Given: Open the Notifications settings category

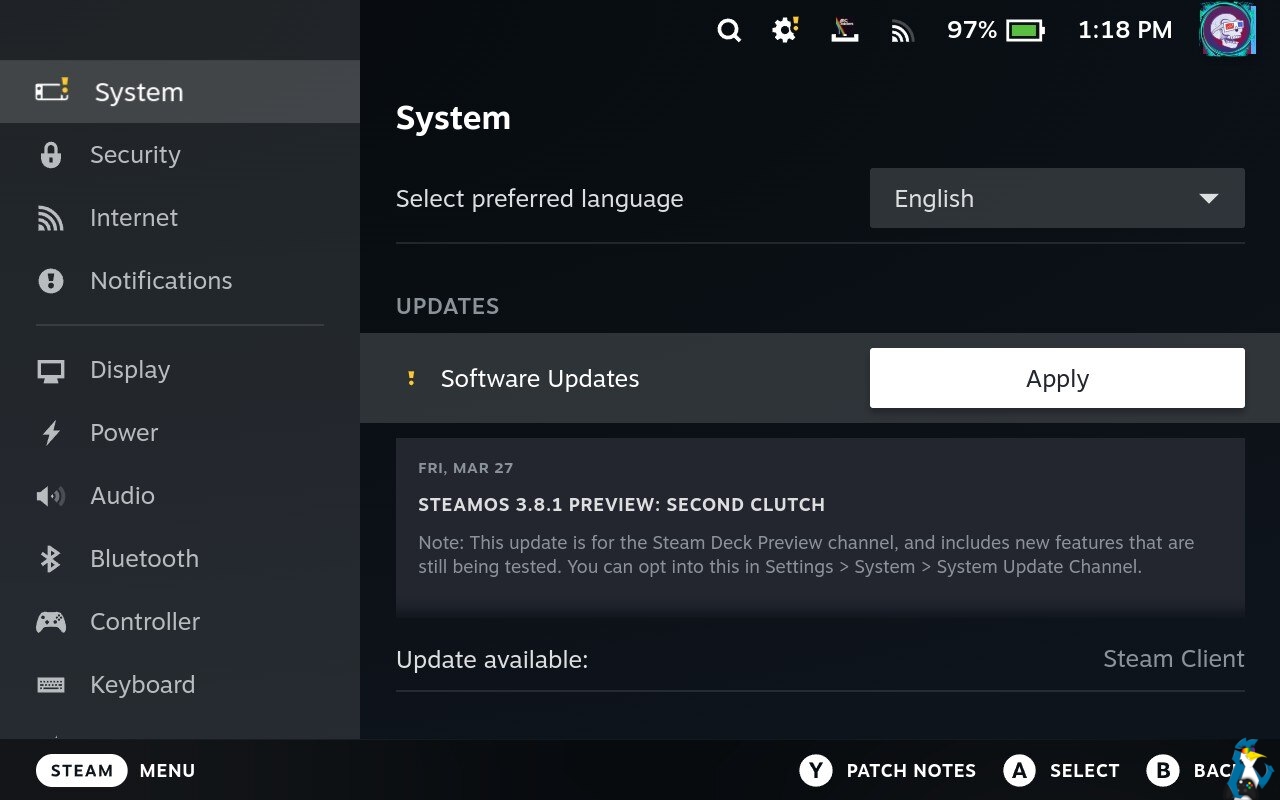Looking at the screenshot, I should (160, 281).
